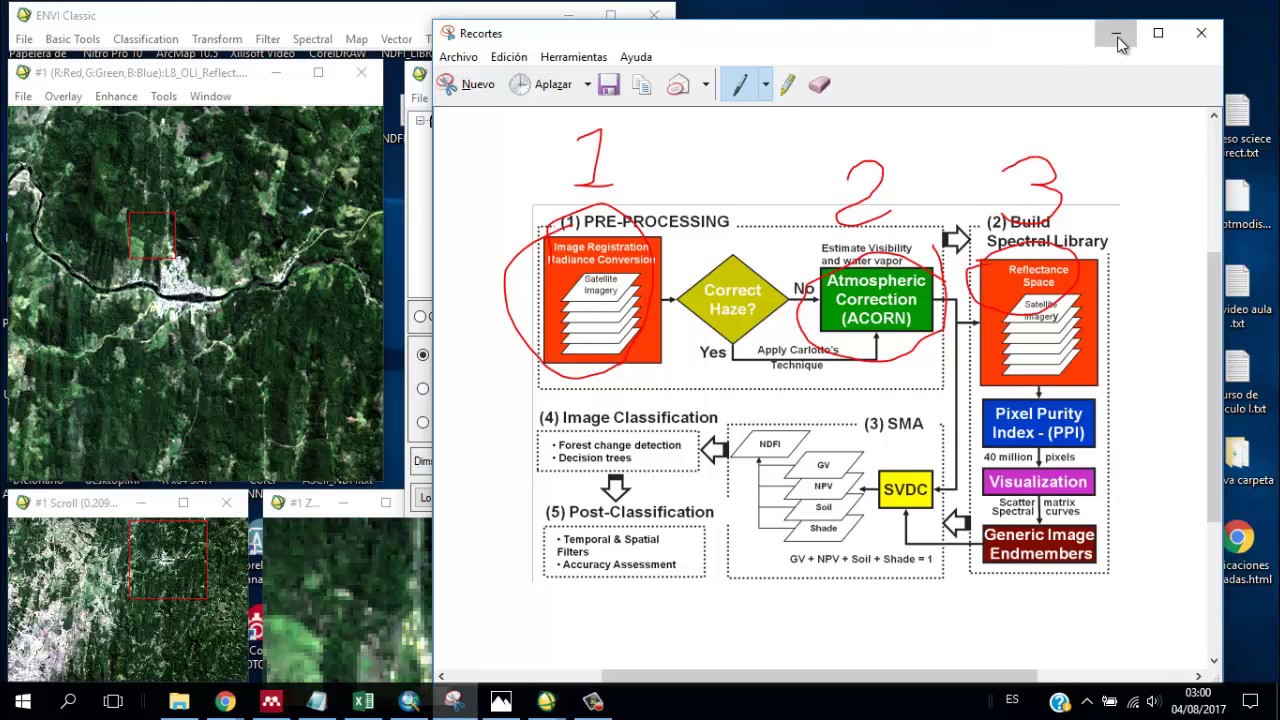
Task: Open the Edición menu
Action: (x=509, y=57)
